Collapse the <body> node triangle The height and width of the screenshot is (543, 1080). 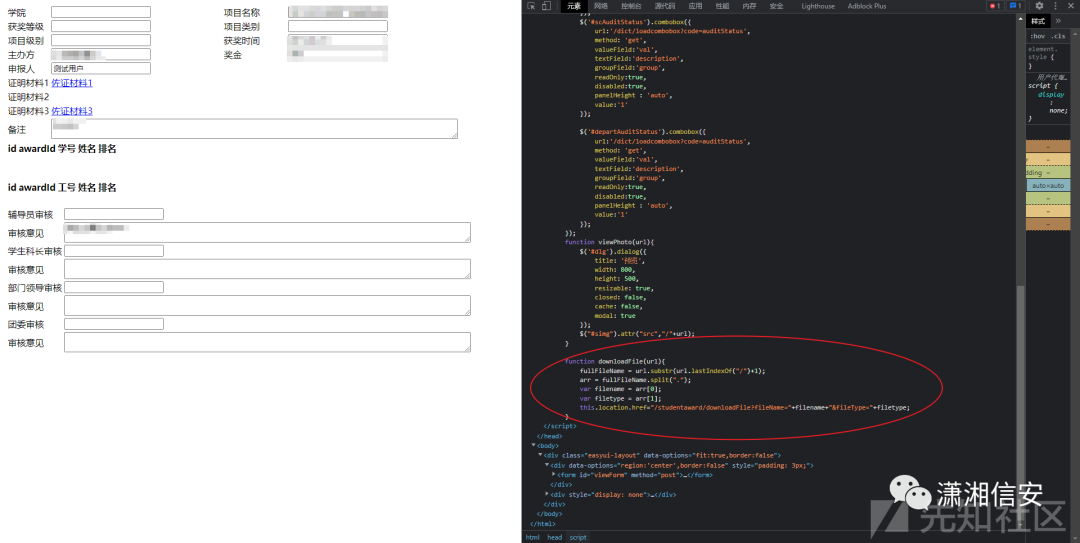point(534,446)
